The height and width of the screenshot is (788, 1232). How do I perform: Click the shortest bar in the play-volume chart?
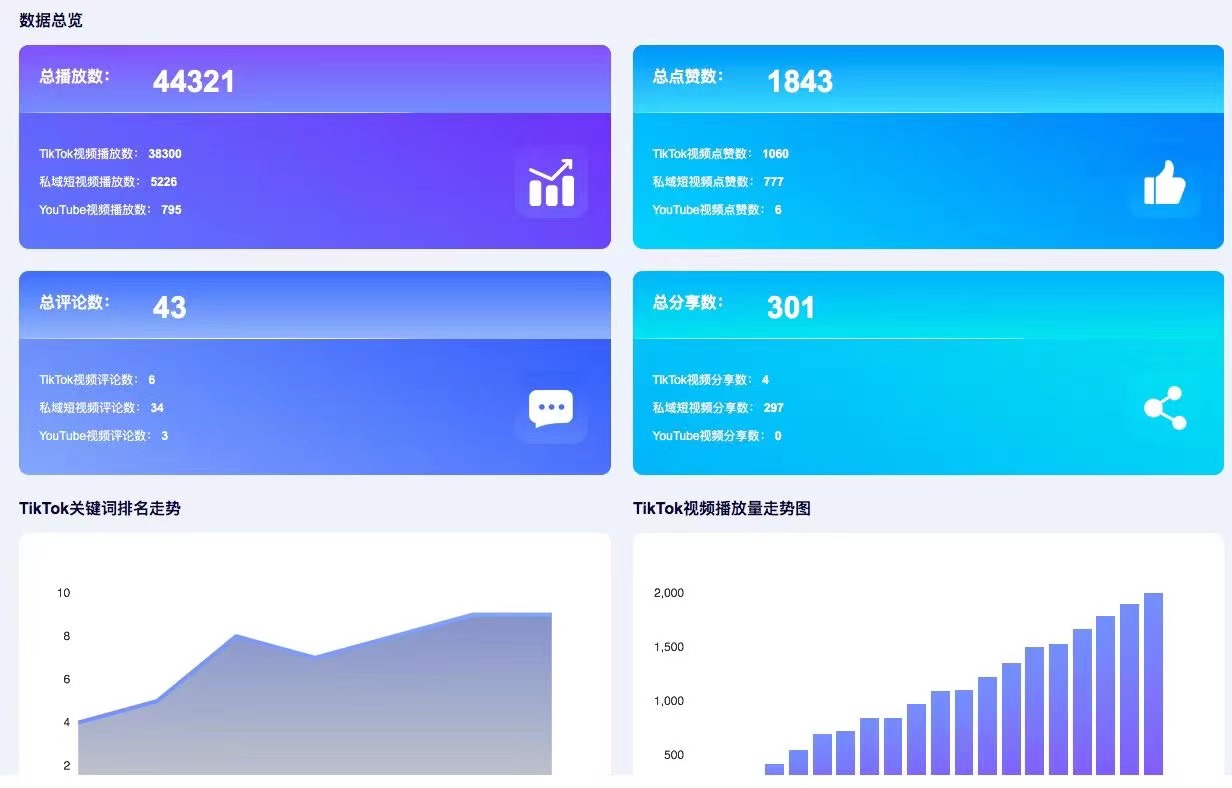tap(774, 769)
